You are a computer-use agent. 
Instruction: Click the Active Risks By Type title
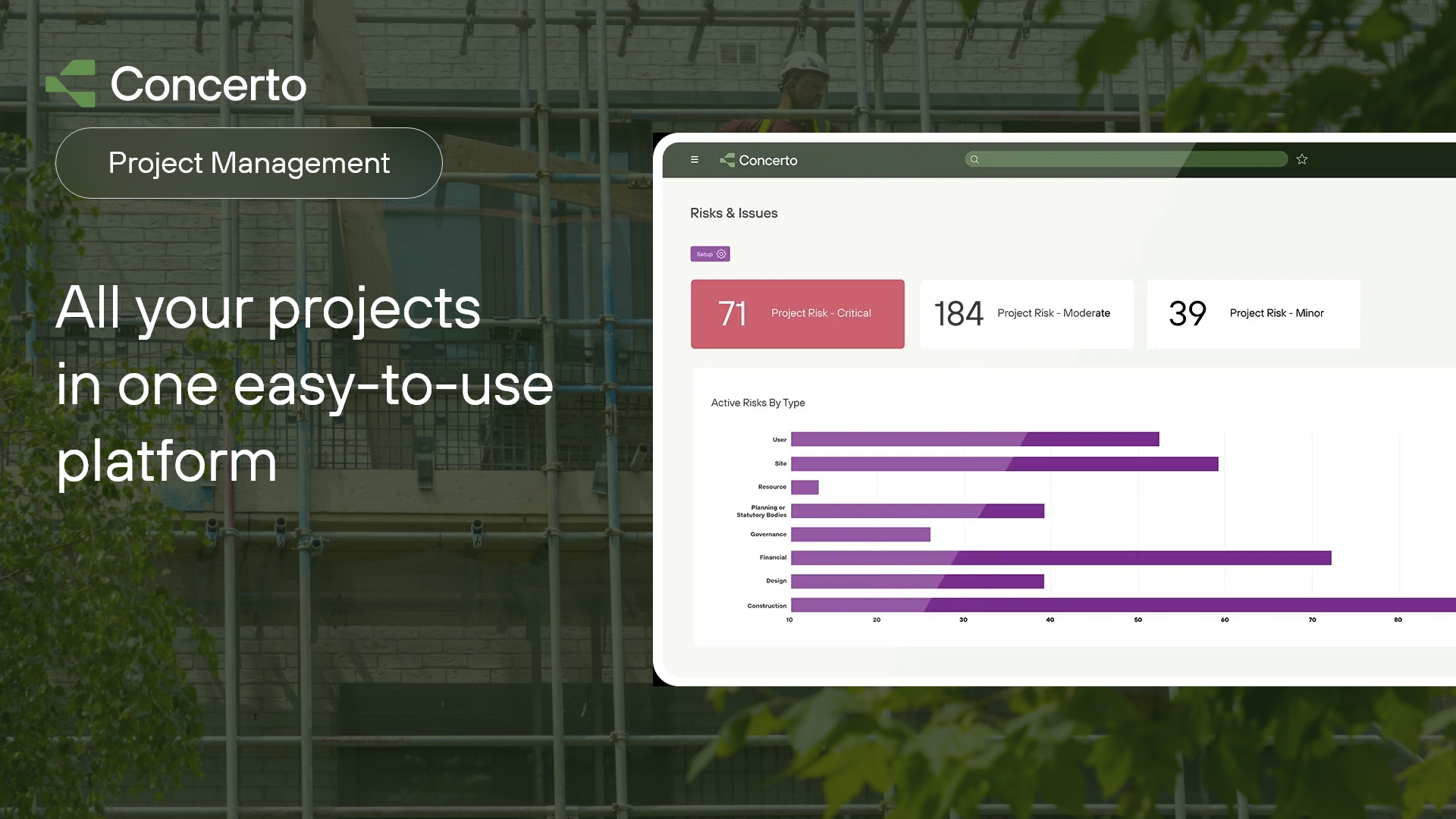[x=758, y=403]
